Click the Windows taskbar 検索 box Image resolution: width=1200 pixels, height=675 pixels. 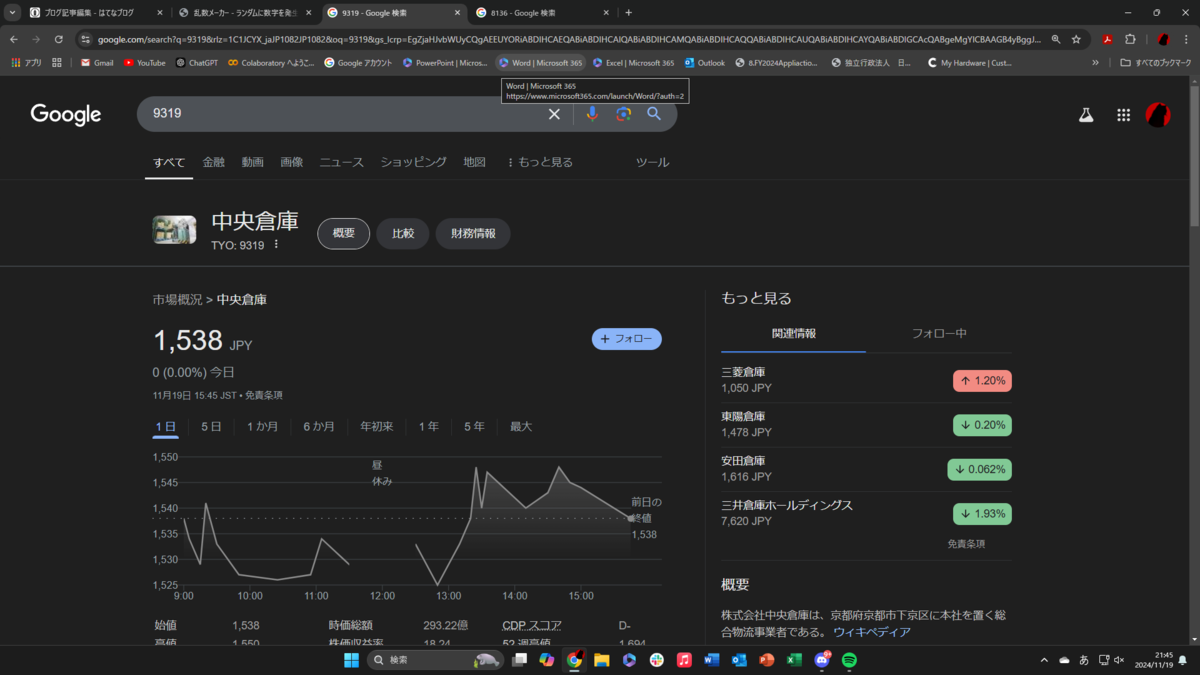pyautogui.click(x=433, y=660)
